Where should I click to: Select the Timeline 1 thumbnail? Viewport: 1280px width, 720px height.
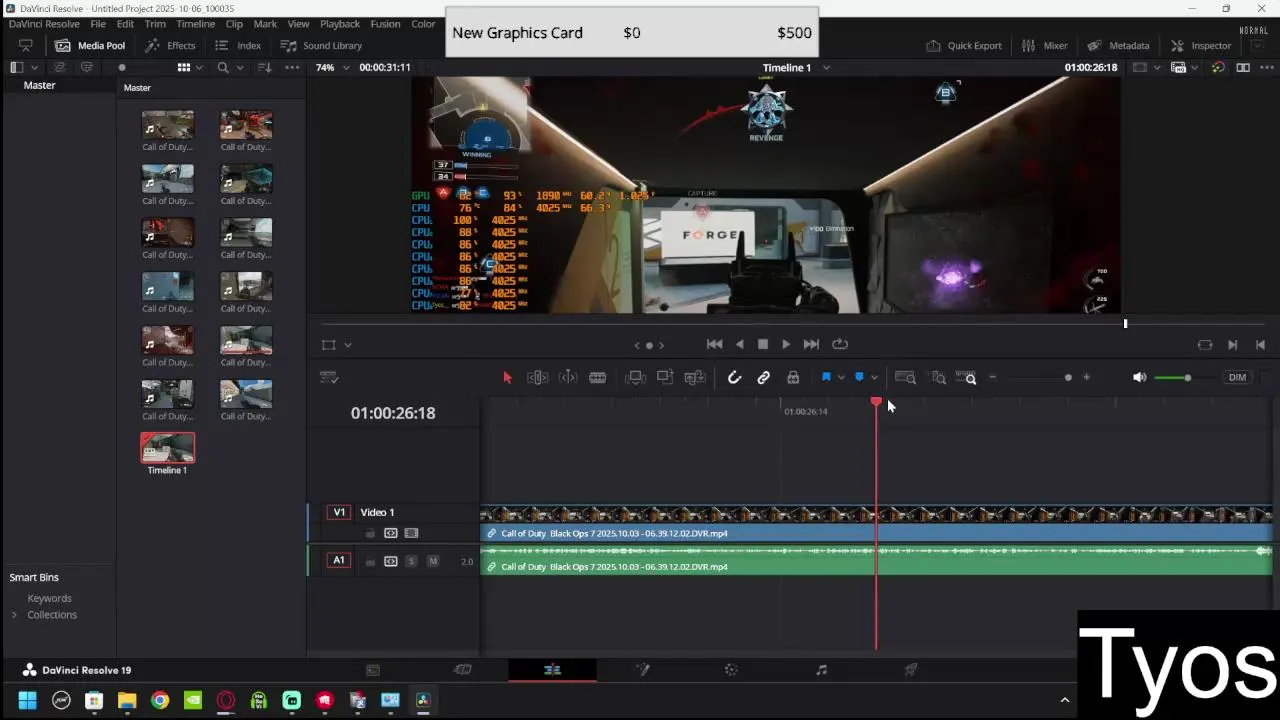167,449
